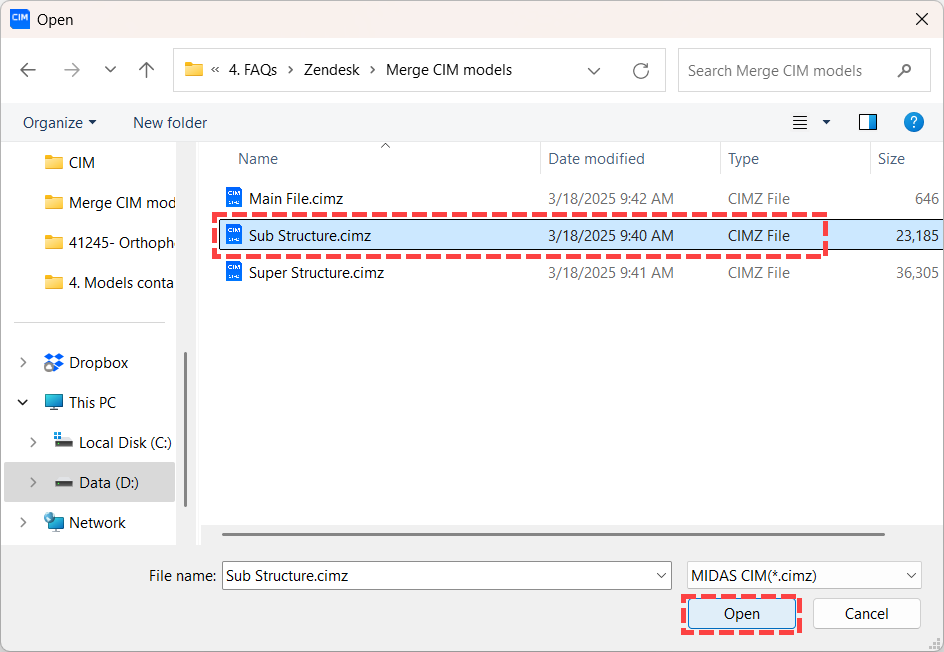Viewport: 944px width, 652px height.
Task: Sort files by Date modified column
Action: (596, 159)
